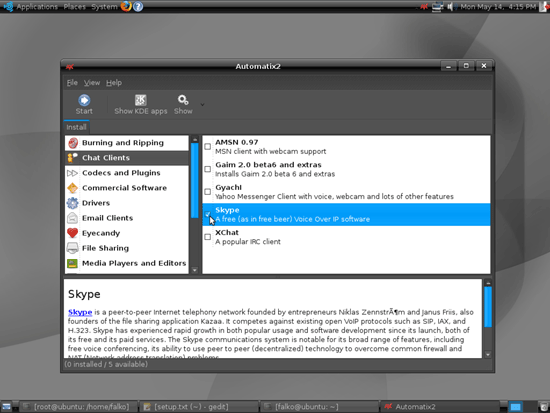Click the Media Players and Editors icon
The height and width of the screenshot is (413, 550).
click(73, 263)
